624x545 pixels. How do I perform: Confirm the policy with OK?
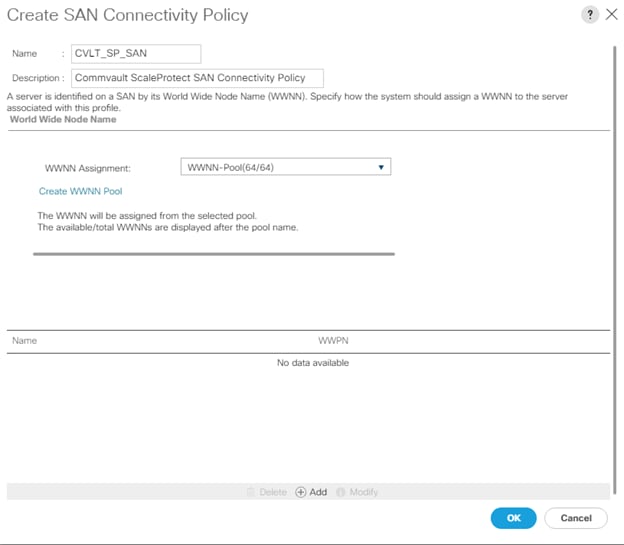pyautogui.click(x=513, y=518)
